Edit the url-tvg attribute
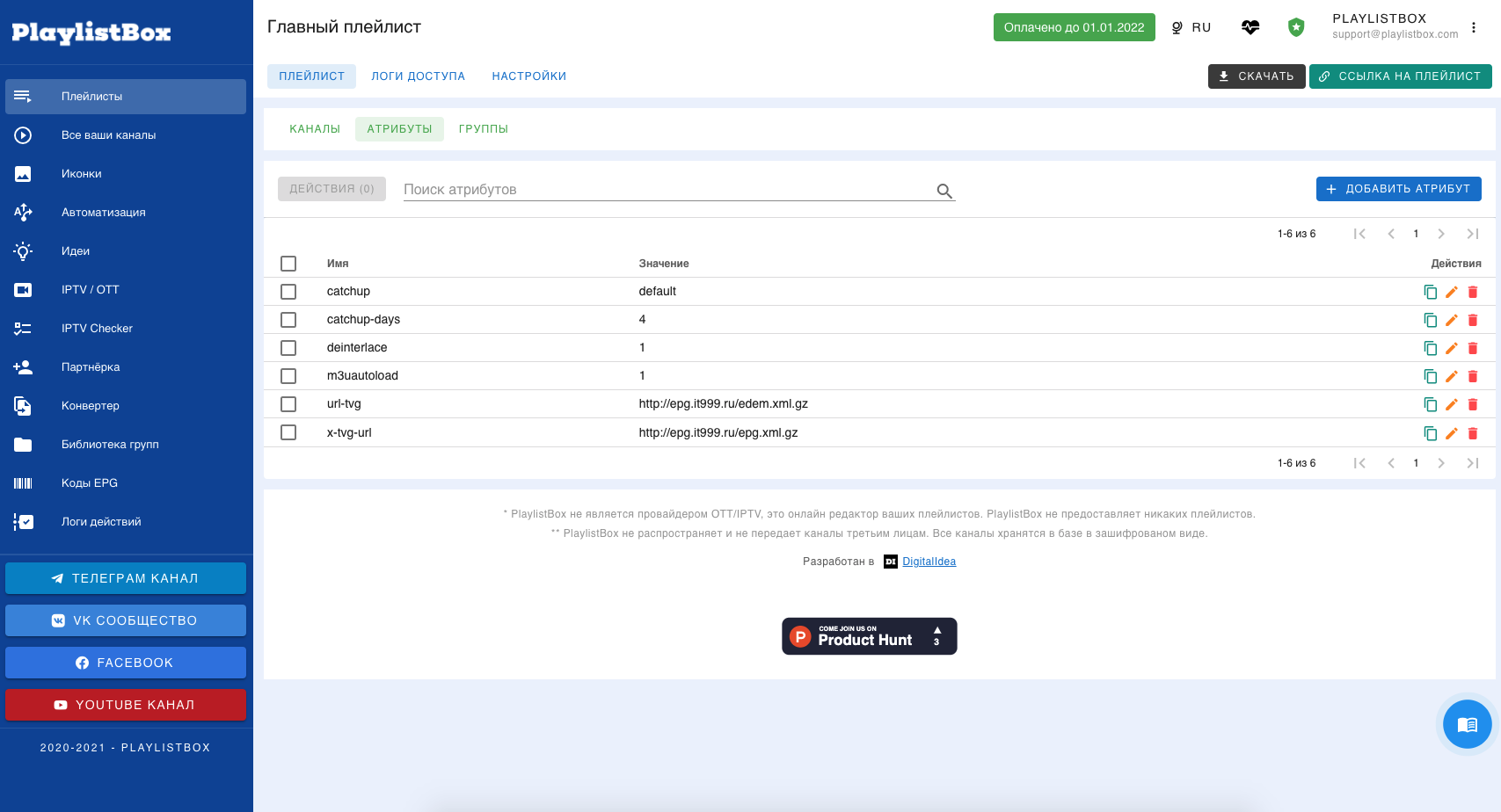 point(1452,404)
